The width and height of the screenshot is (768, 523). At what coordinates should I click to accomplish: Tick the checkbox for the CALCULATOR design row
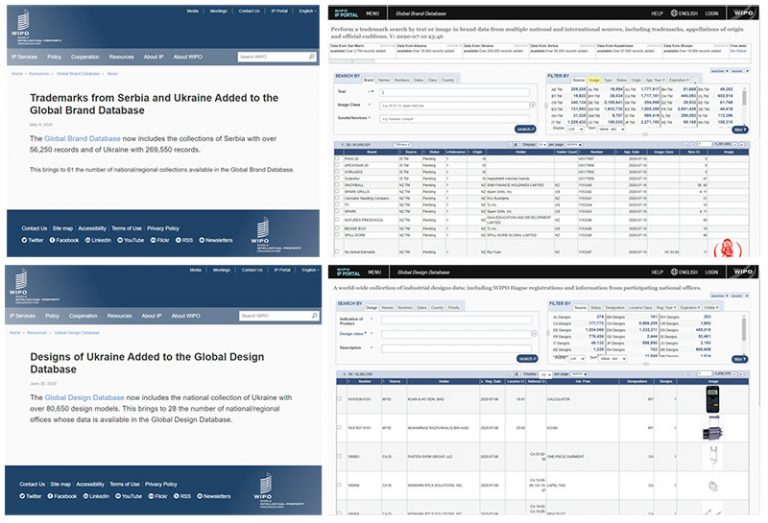339,399
